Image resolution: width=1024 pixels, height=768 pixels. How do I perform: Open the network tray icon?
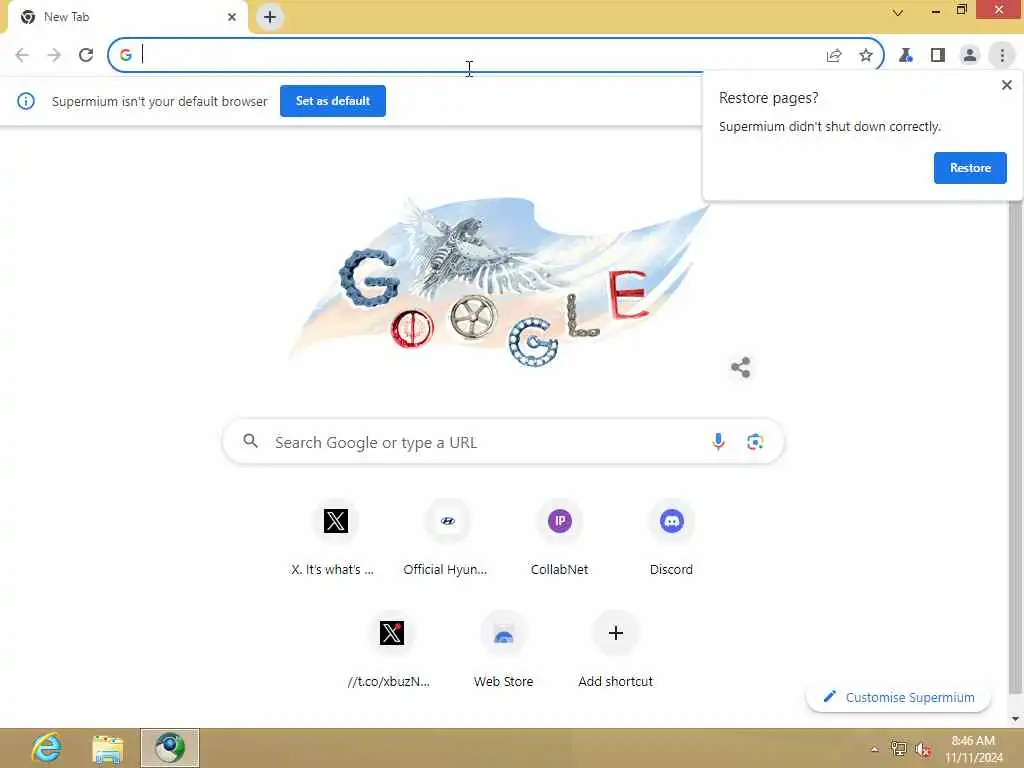tap(899, 749)
